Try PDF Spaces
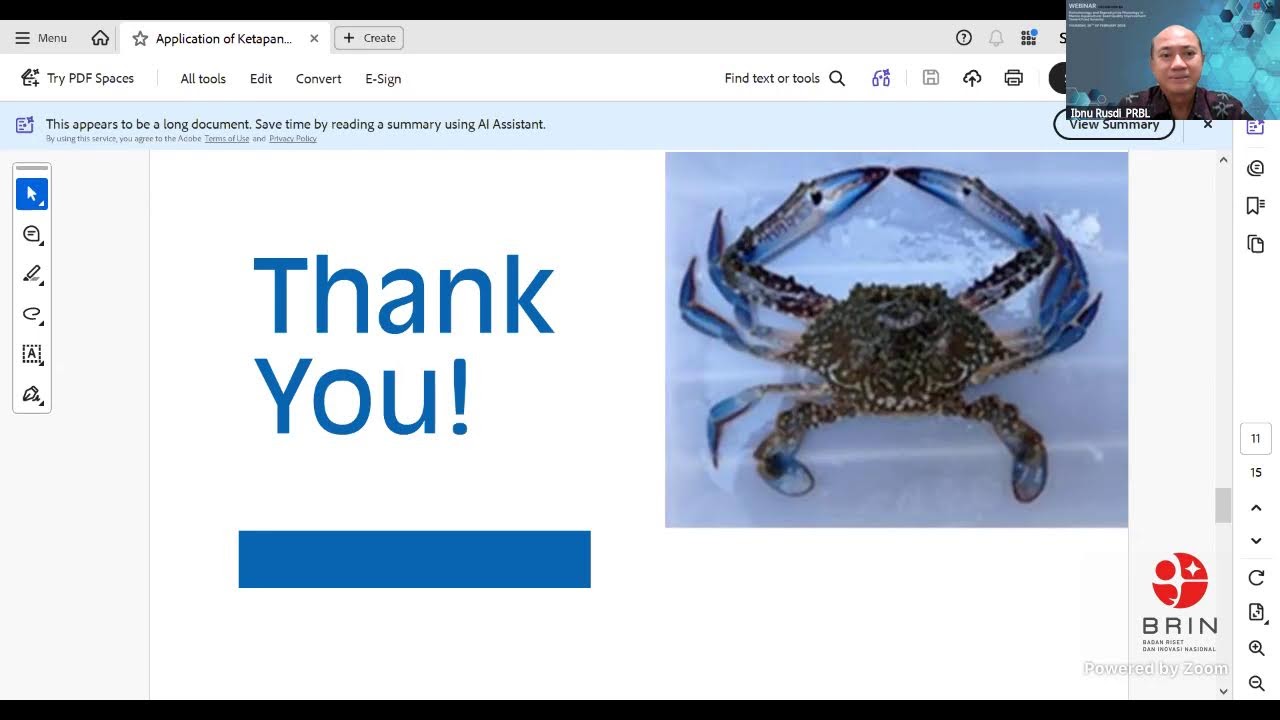This screenshot has height=720, width=1280. [x=77, y=78]
